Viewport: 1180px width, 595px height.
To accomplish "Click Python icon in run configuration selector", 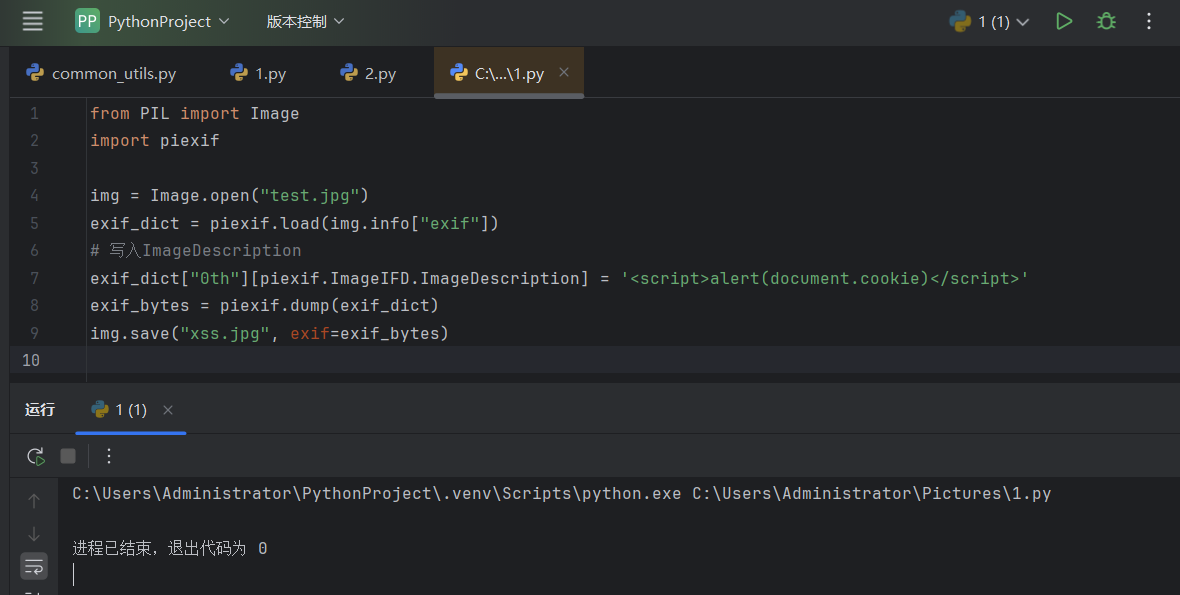I will coord(960,21).
